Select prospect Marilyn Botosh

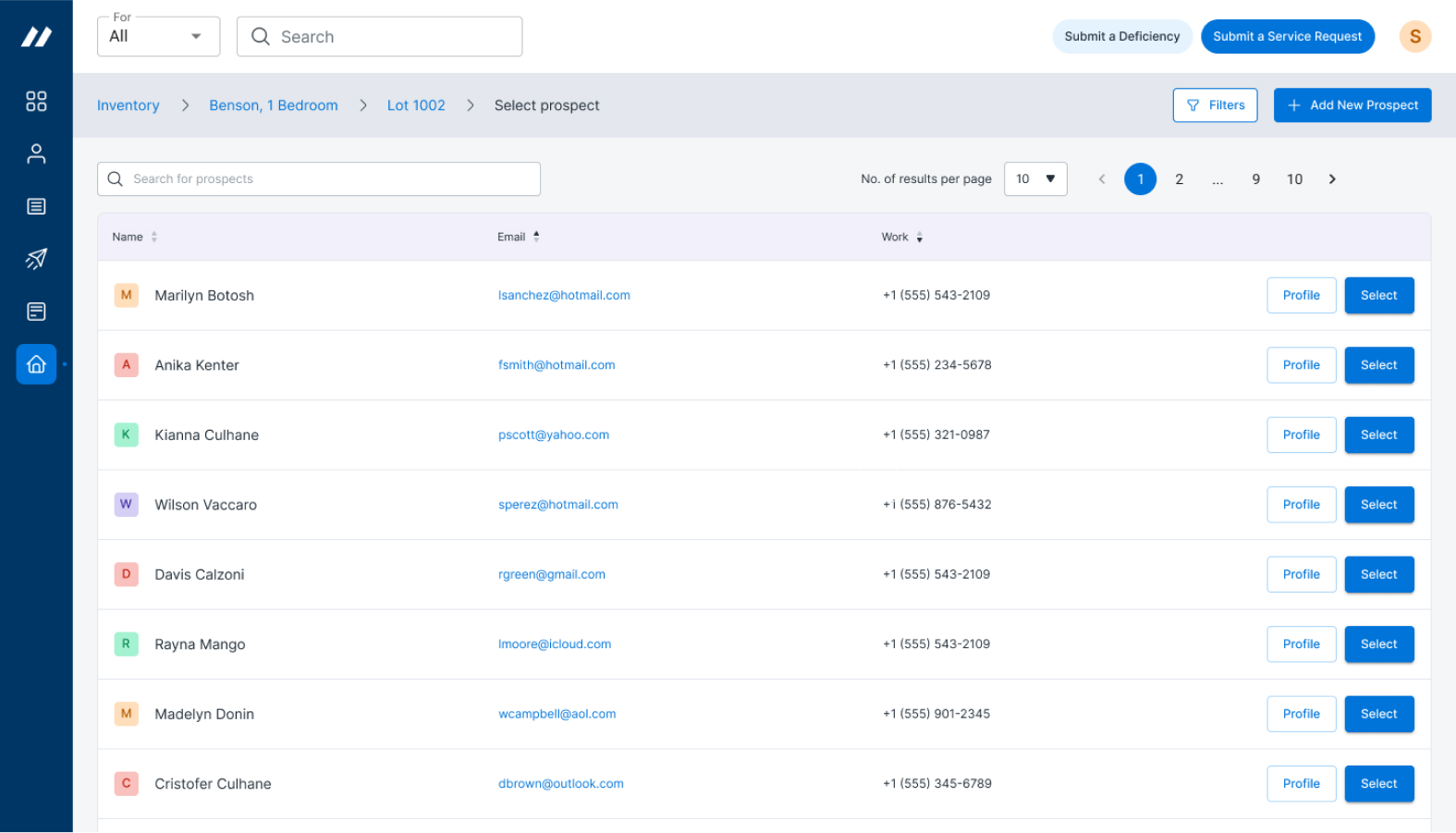[1378, 295]
